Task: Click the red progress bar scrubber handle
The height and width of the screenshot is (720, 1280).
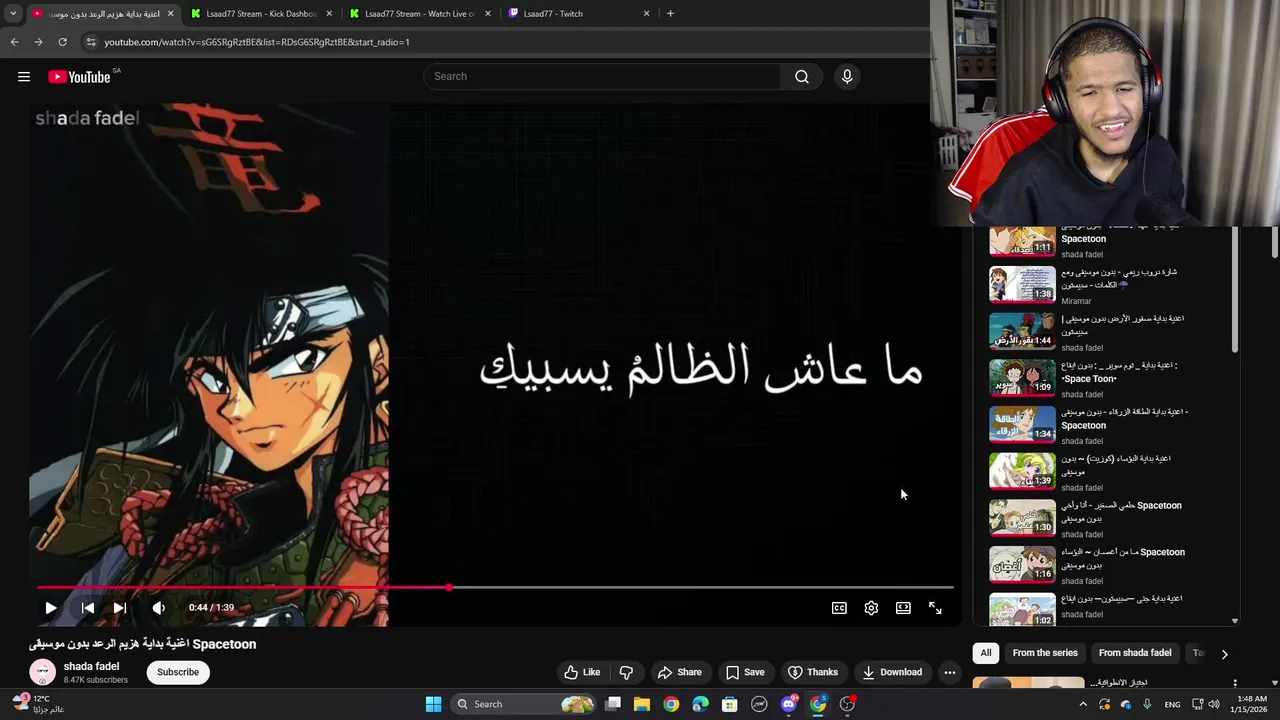Action: coord(449,587)
